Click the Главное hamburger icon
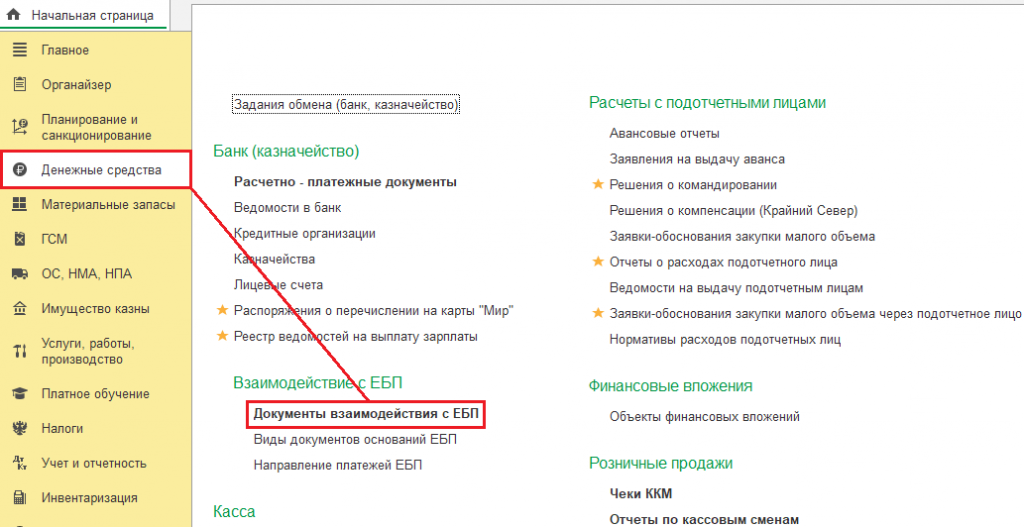The height and width of the screenshot is (527, 1024). [20, 50]
